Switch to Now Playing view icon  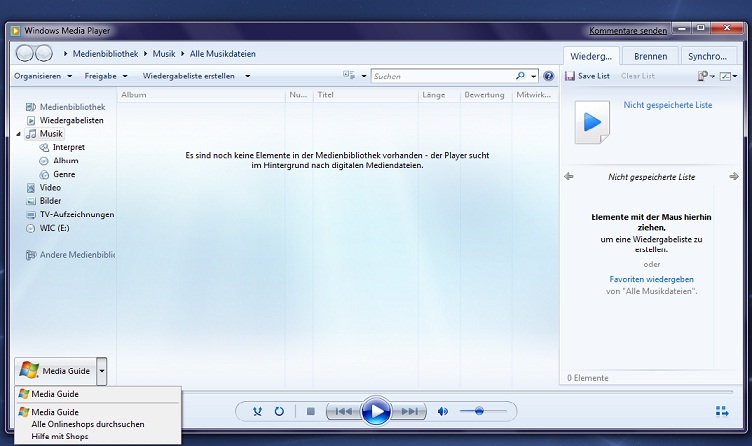(722, 411)
